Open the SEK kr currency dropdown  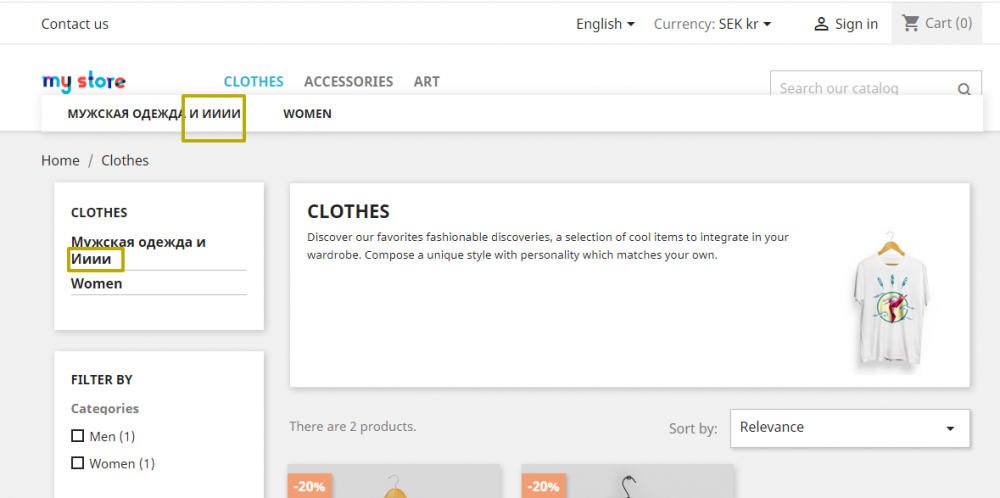[x=745, y=24]
